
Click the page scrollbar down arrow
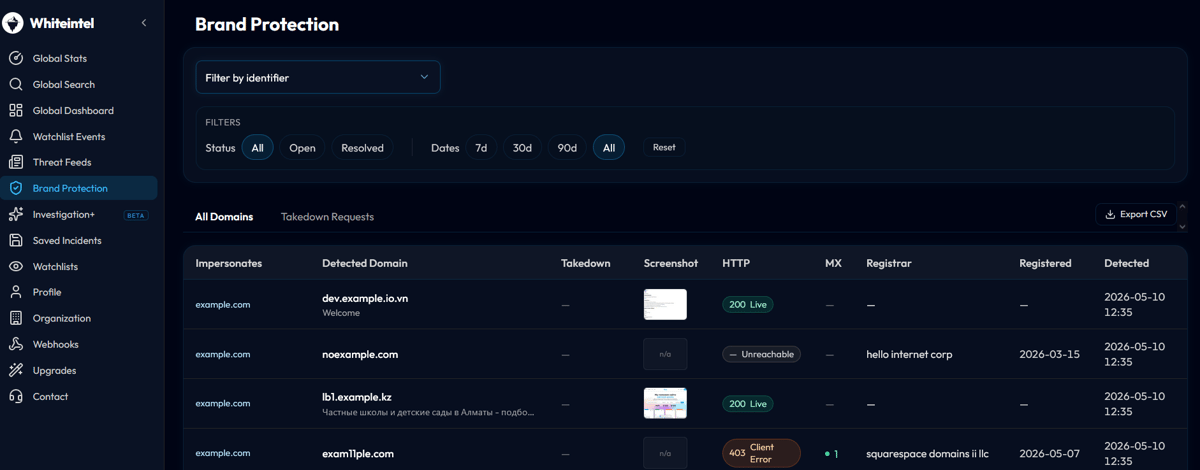click(x=1183, y=227)
